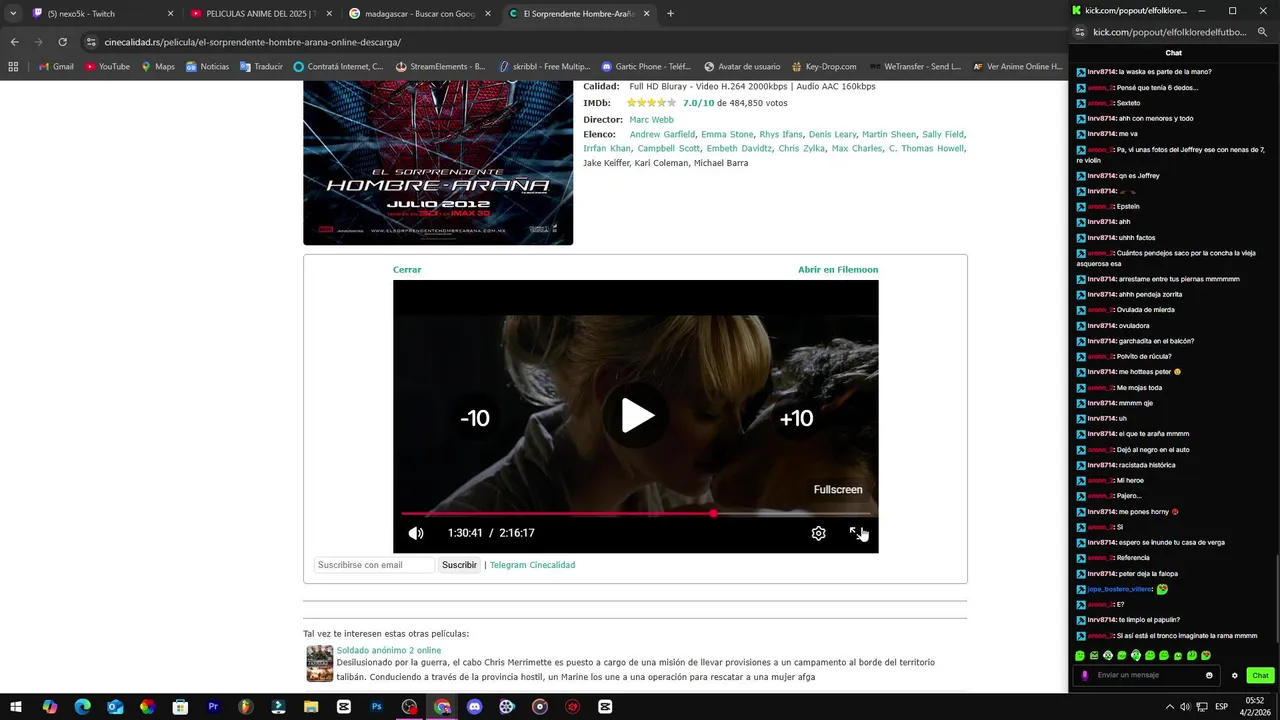Open Microsoft Edge from the taskbar
This screenshot has height=720, width=1280.
pyautogui.click(x=82, y=706)
